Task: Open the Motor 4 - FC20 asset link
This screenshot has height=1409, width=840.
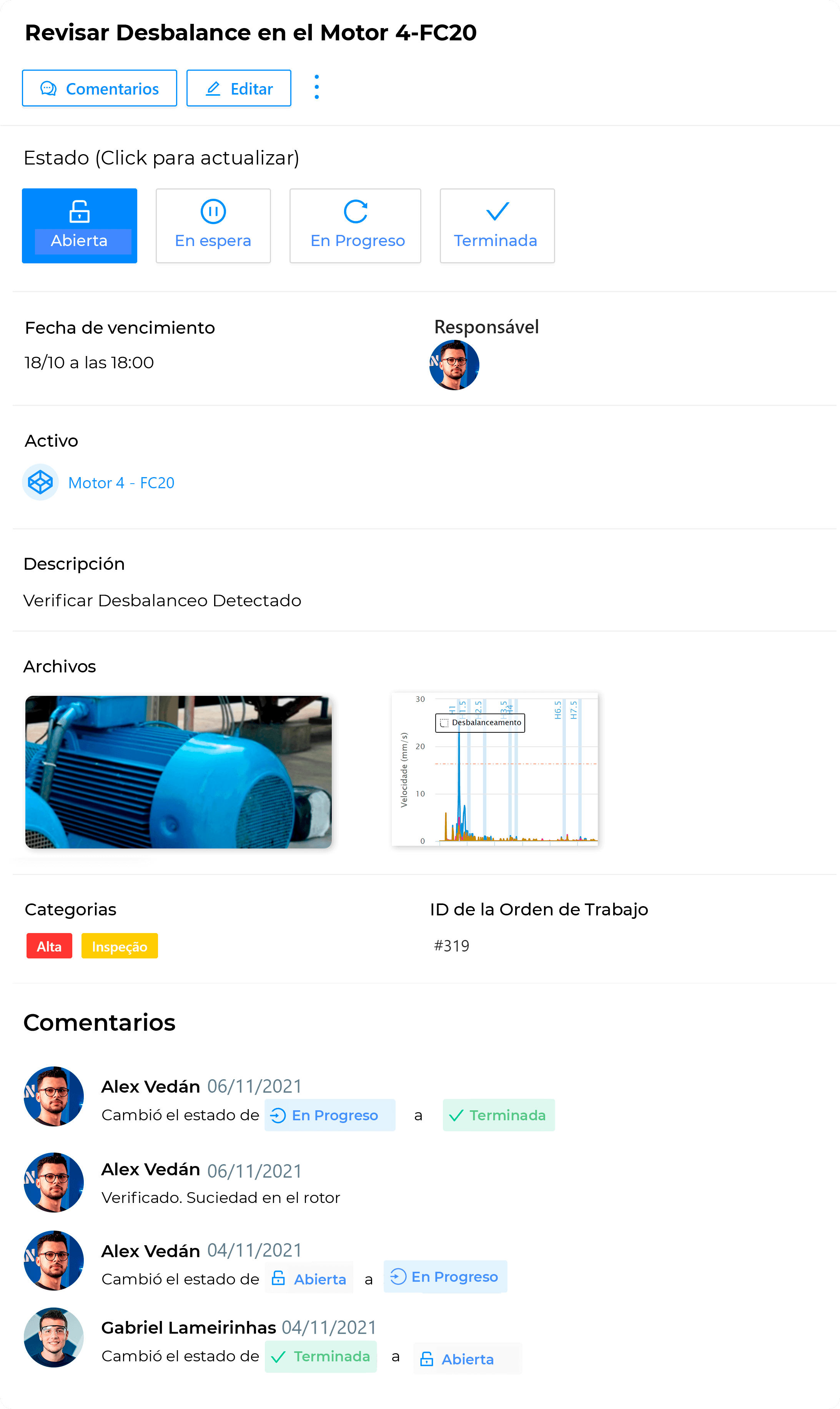Action: tap(121, 482)
